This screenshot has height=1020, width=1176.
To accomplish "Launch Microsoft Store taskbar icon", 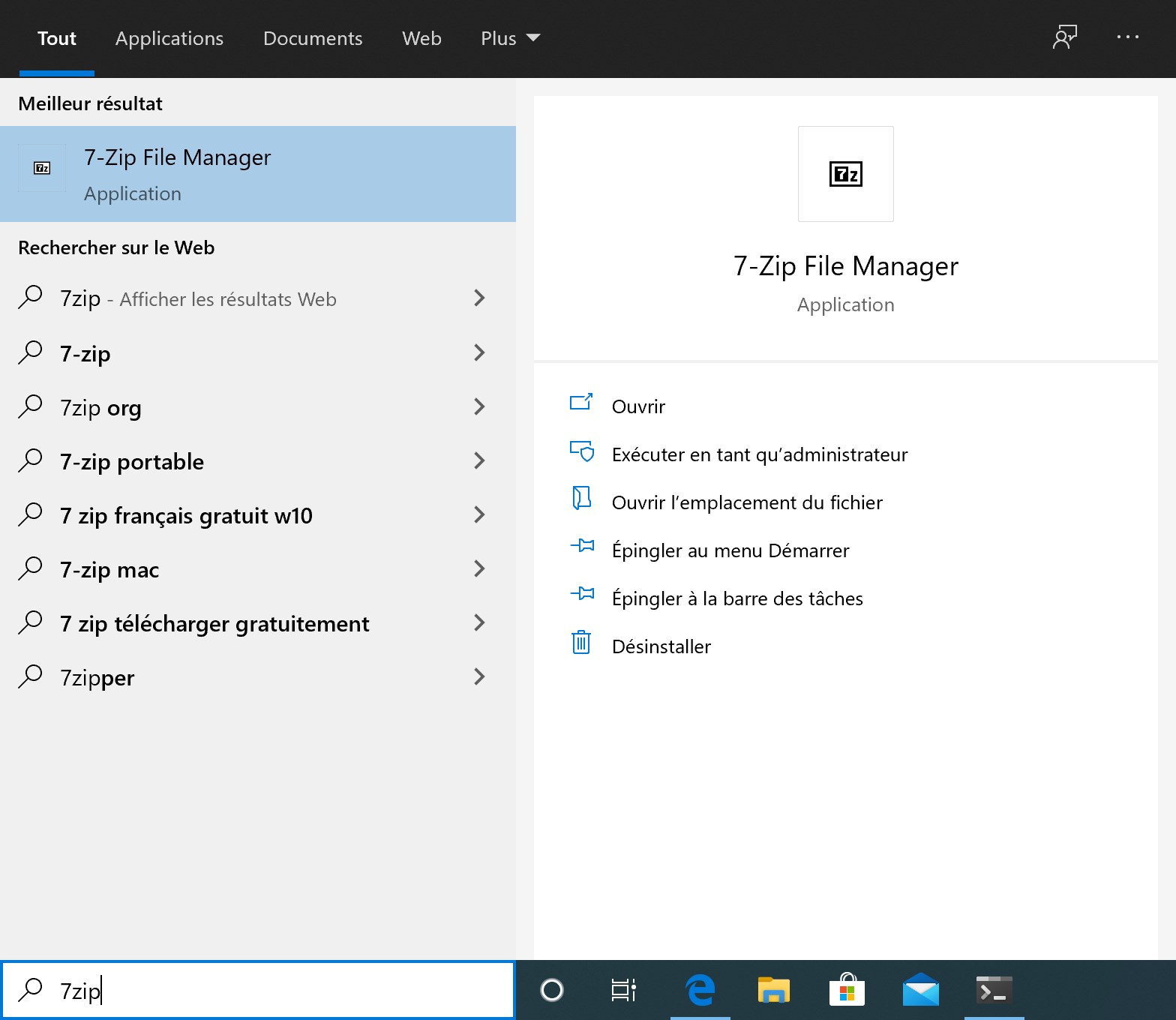I will pyautogui.click(x=847, y=990).
